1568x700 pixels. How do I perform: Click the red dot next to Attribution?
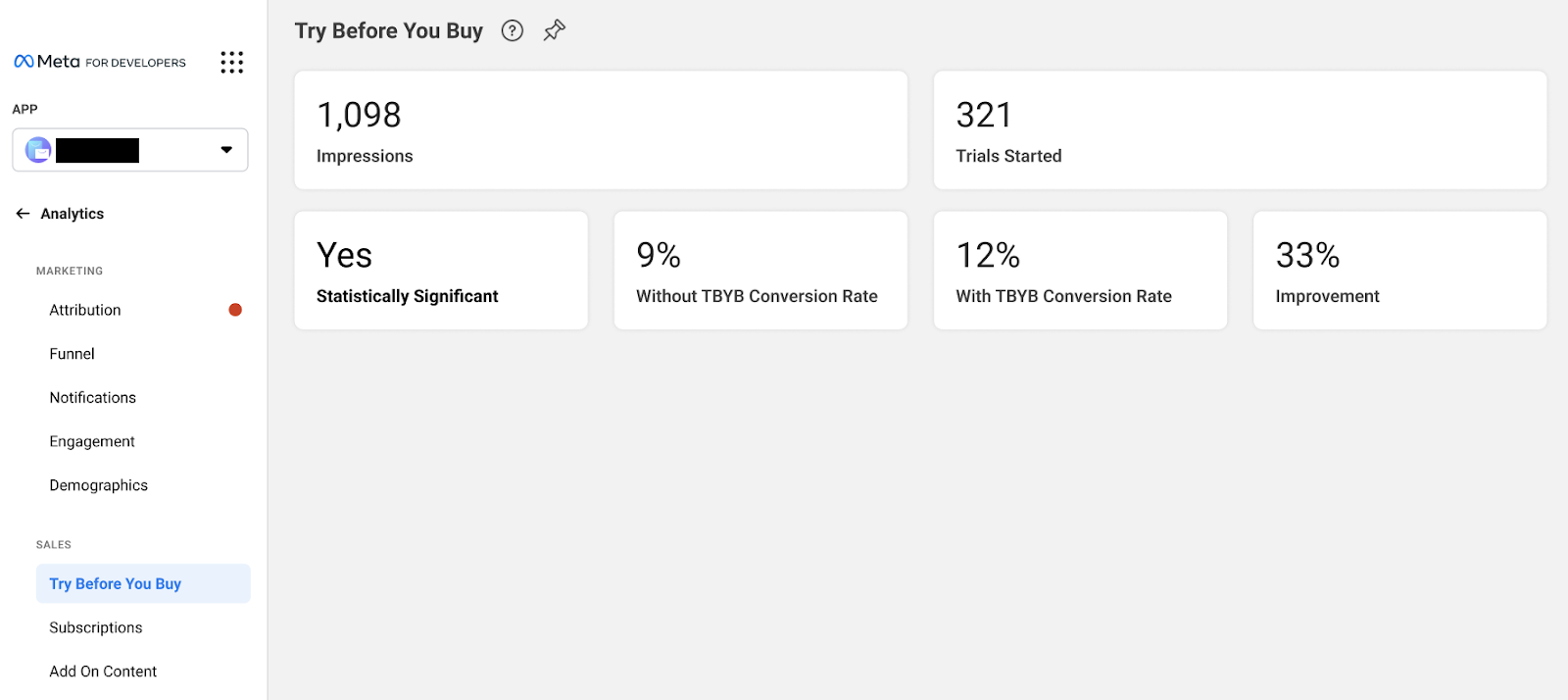(x=235, y=310)
